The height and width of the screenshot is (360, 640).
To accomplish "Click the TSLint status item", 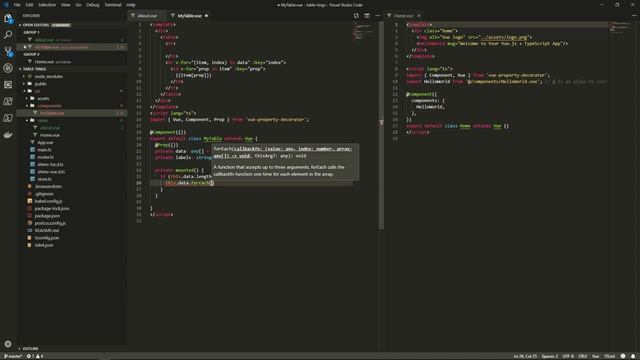I will [x=609, y=356].
